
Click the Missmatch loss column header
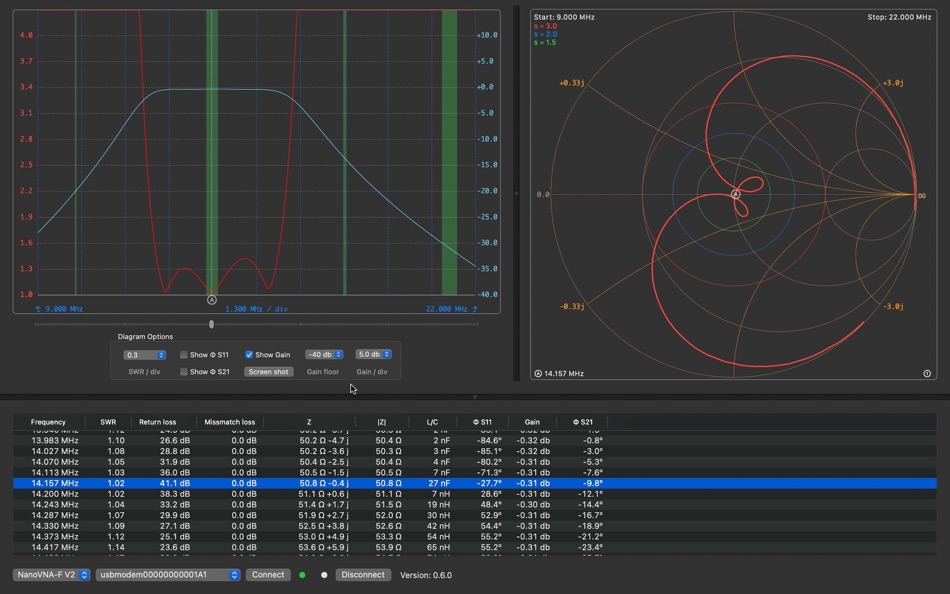point(230,422)
